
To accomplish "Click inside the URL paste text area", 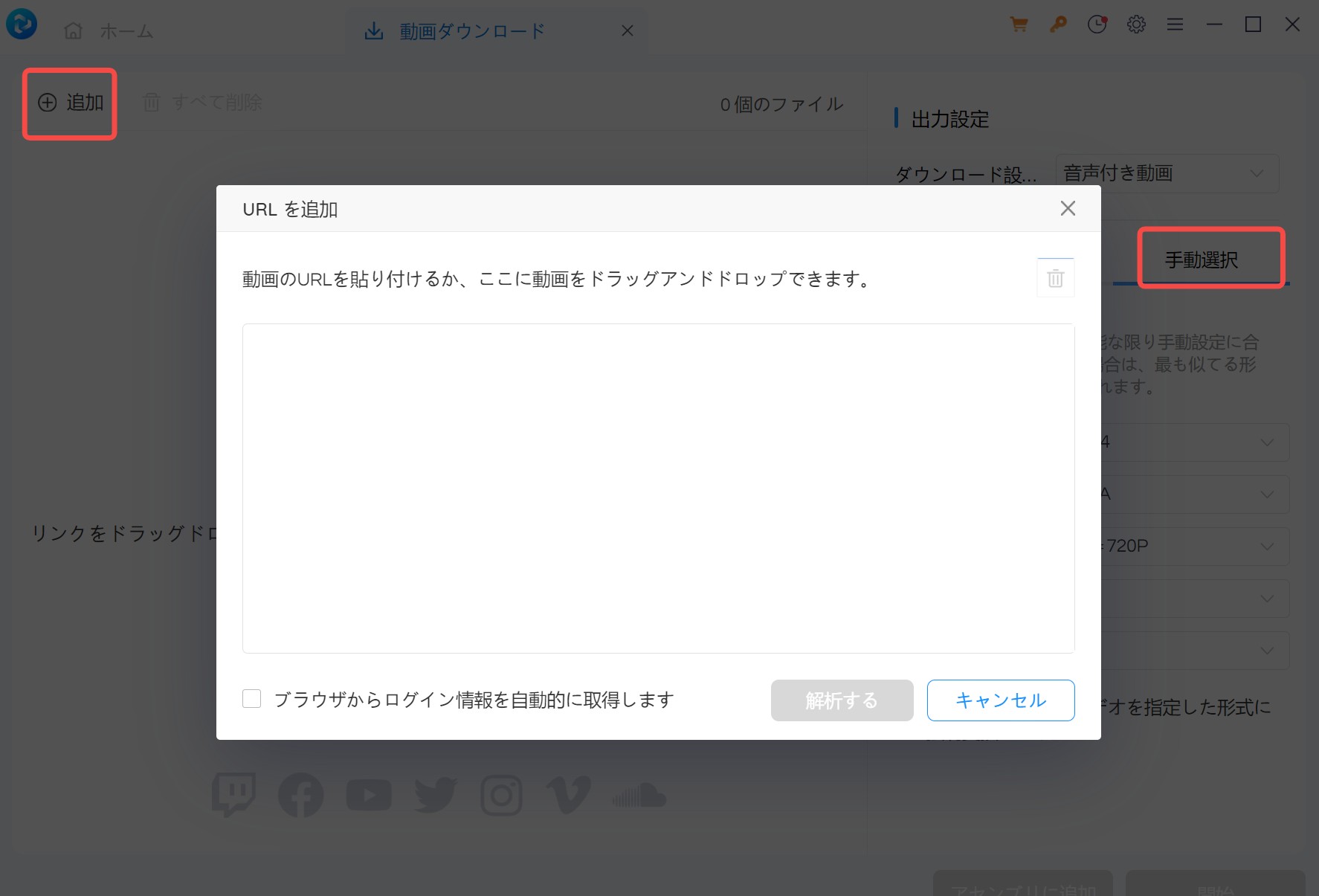I will click(658, 488).
